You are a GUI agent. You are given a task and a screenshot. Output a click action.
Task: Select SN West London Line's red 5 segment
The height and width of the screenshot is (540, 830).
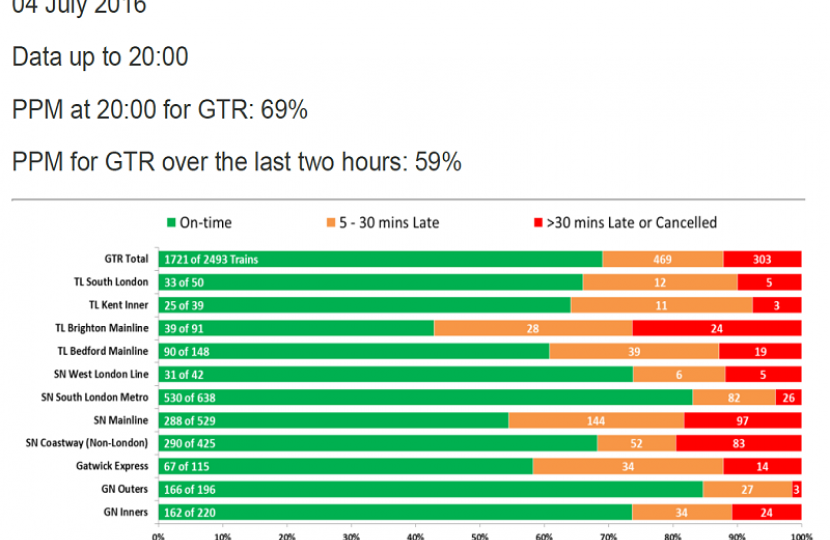coord(763,374)
